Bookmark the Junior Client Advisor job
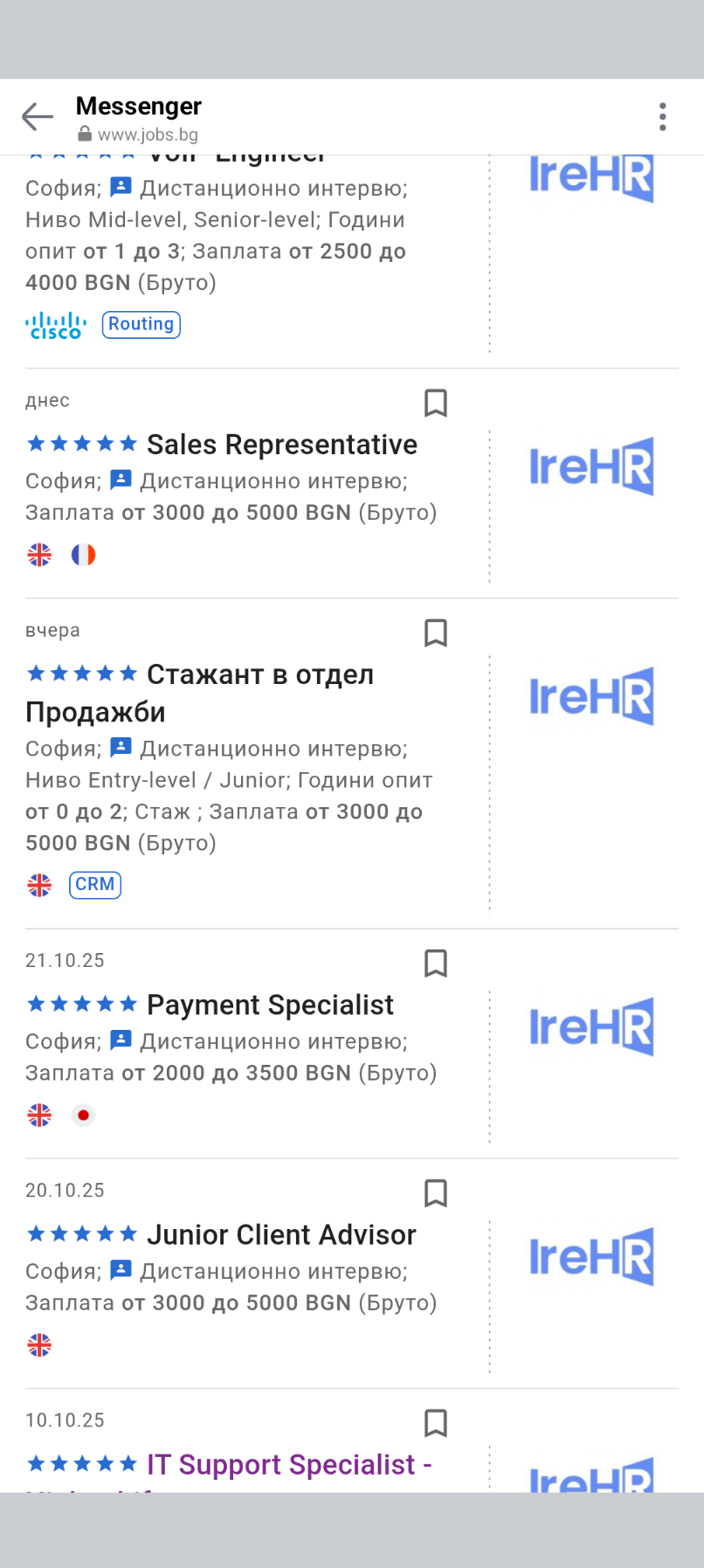 (x=435, y=1192)
